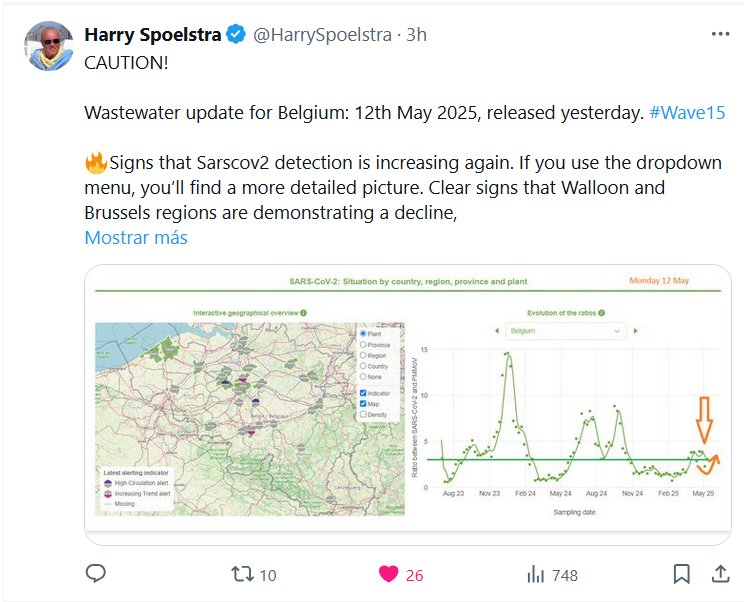This screenshot has width=744, height=602.
Task: Enable the Density checkbox
Action: (363, 414)
